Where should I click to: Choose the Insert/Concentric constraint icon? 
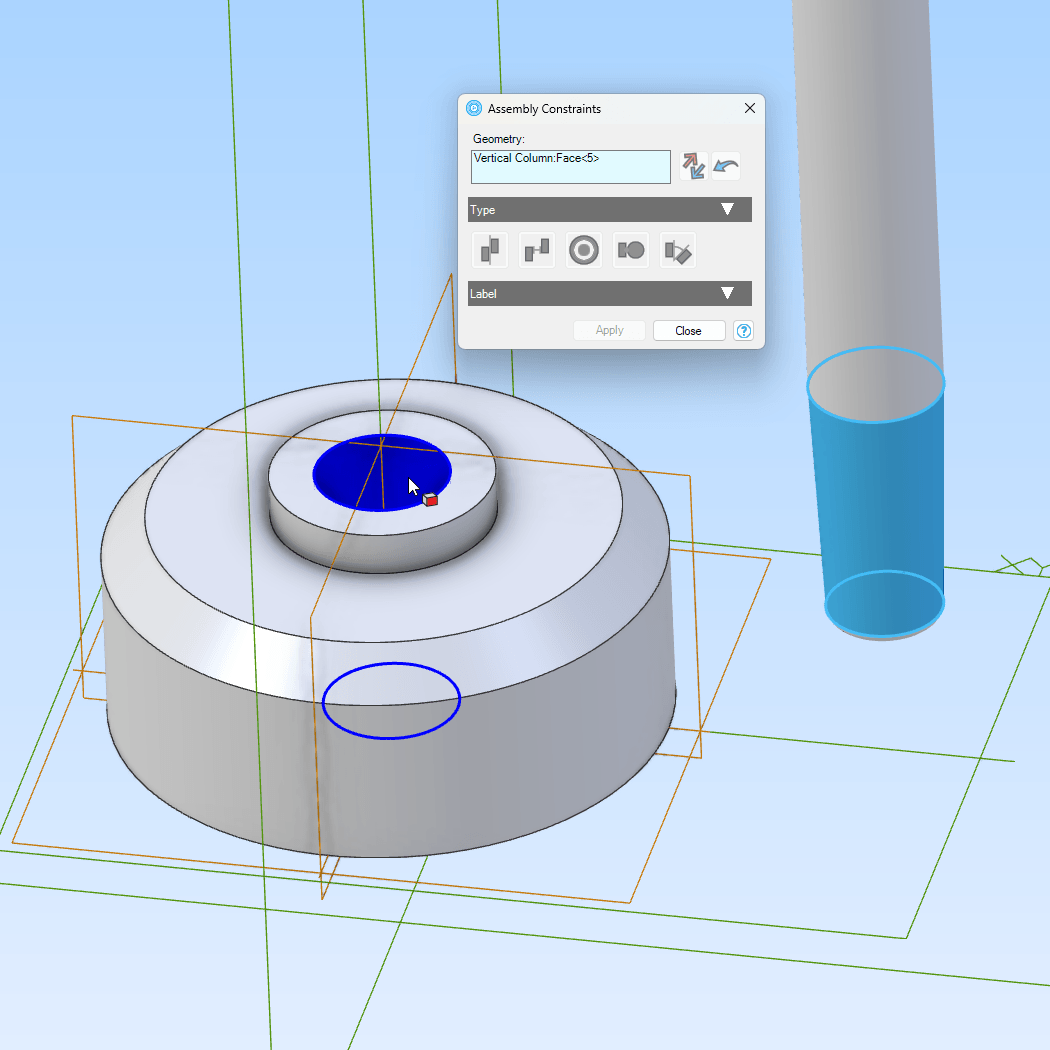pos(583,250)
